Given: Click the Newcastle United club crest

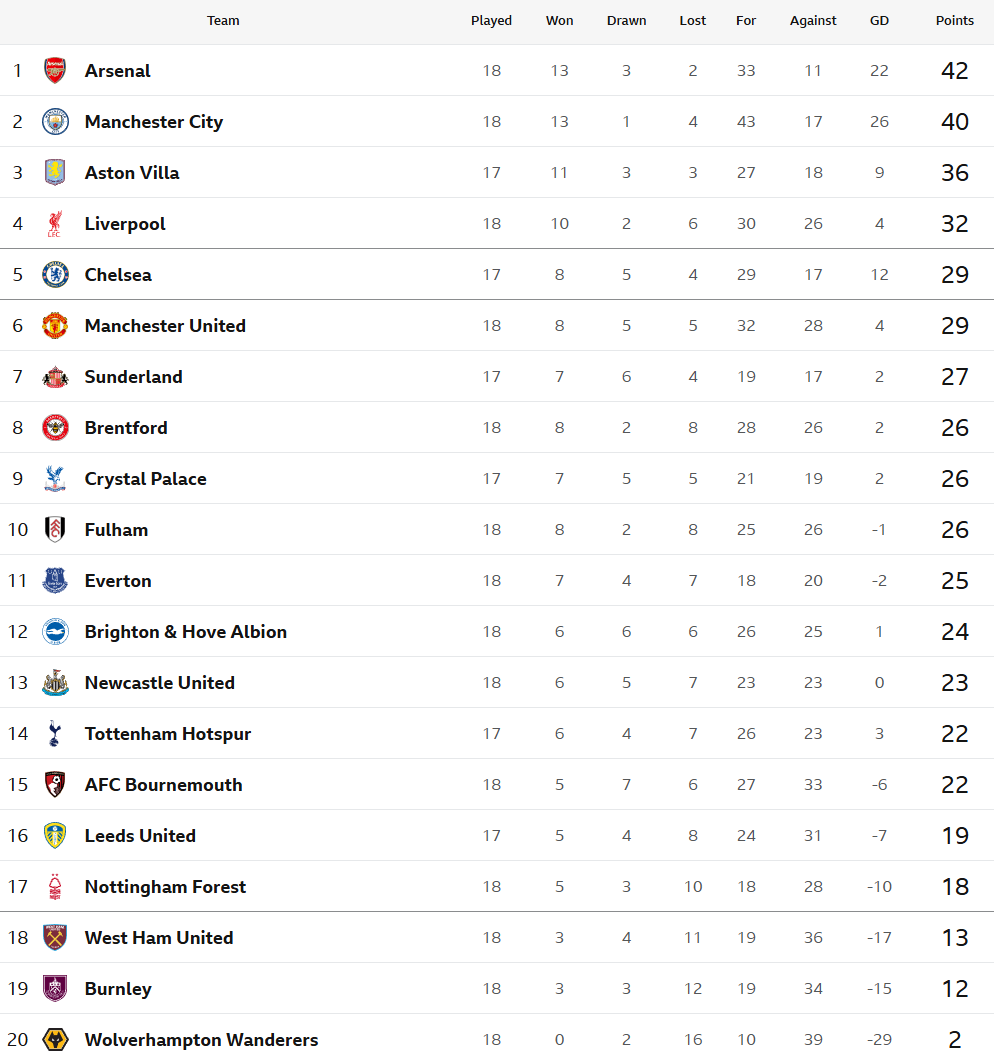Looking at the screenshot, I should pyautogui.click(x=55, y=683).
